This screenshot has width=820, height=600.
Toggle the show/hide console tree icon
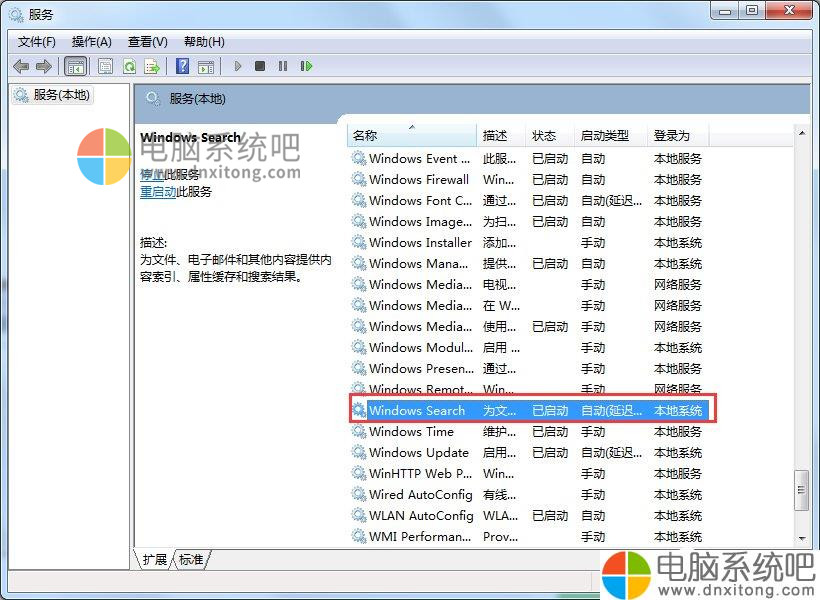point(75,66)
